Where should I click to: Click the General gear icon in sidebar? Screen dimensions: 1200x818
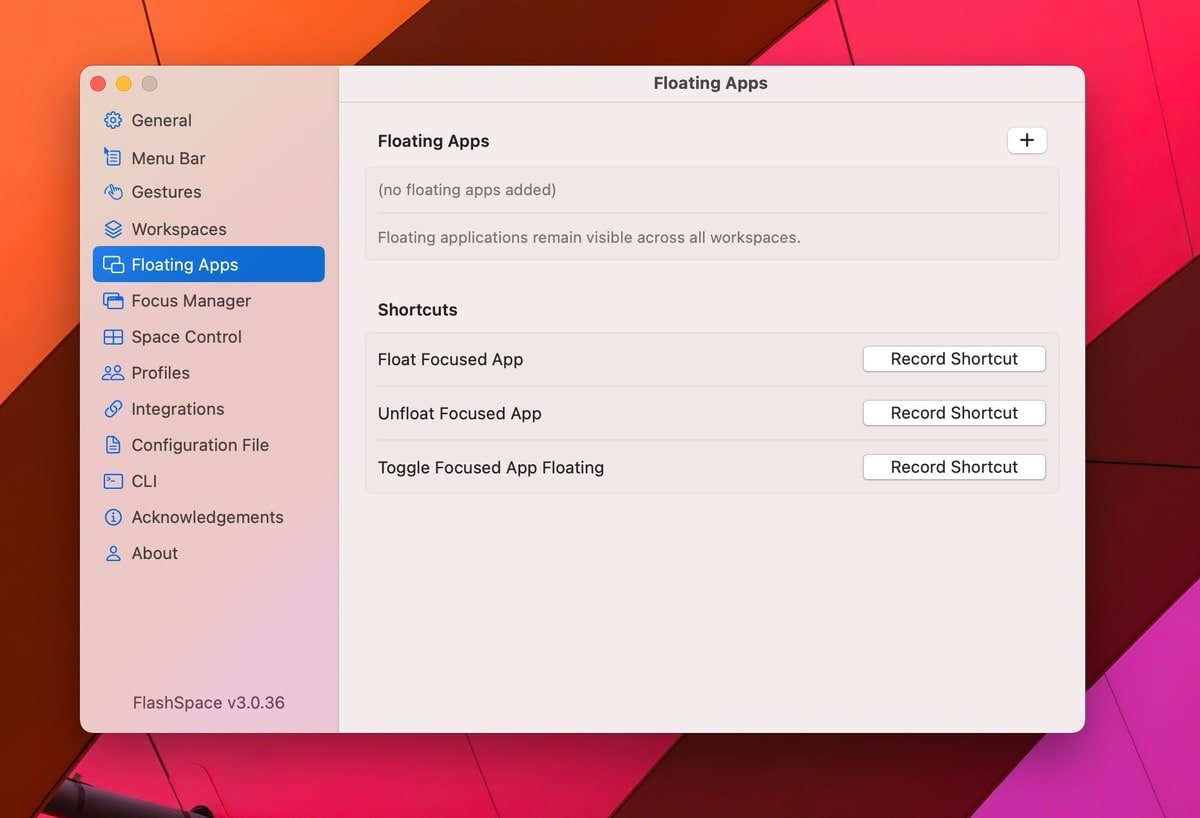[x=113, y=121]
